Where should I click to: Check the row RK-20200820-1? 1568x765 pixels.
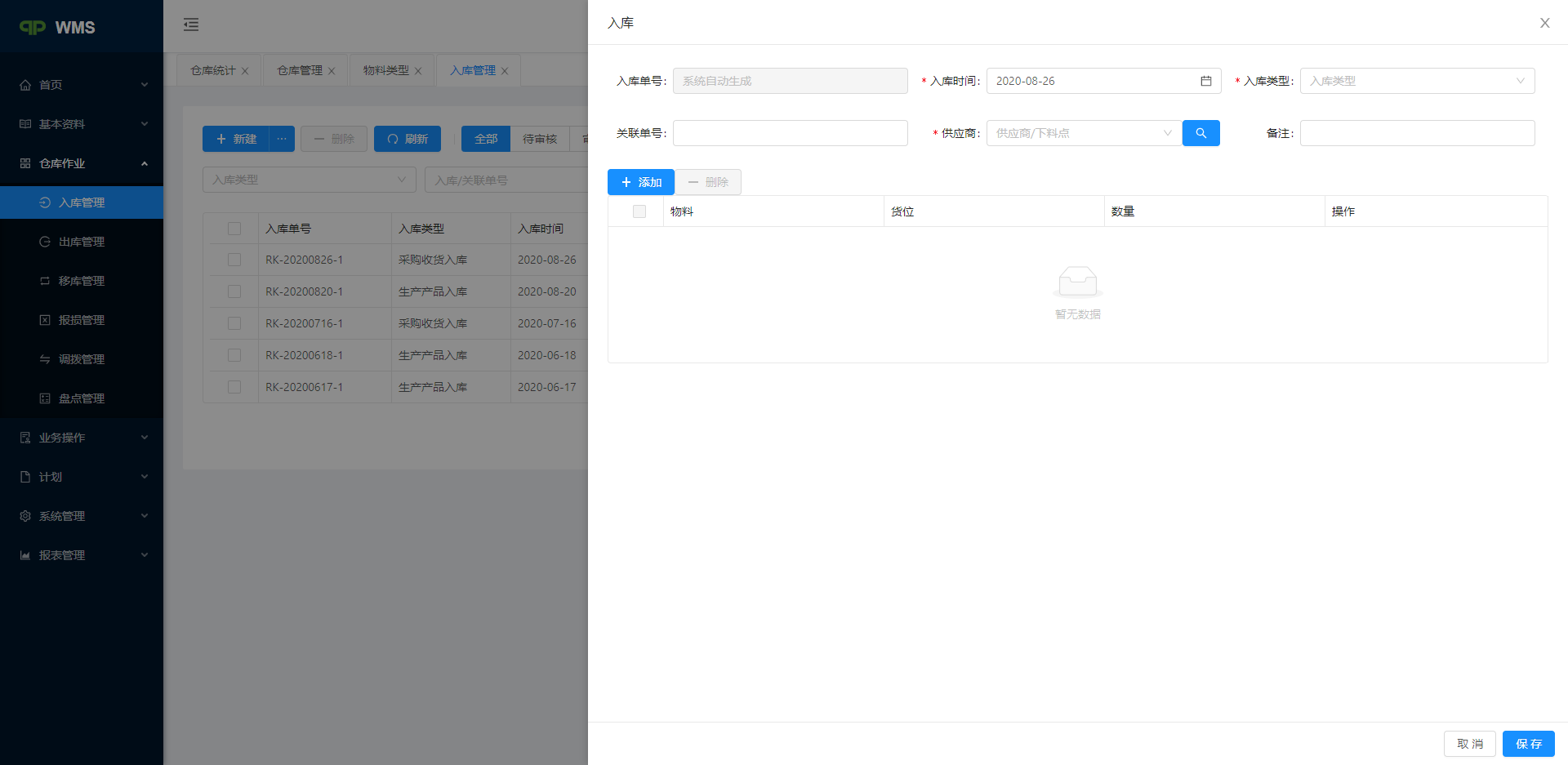234,291
